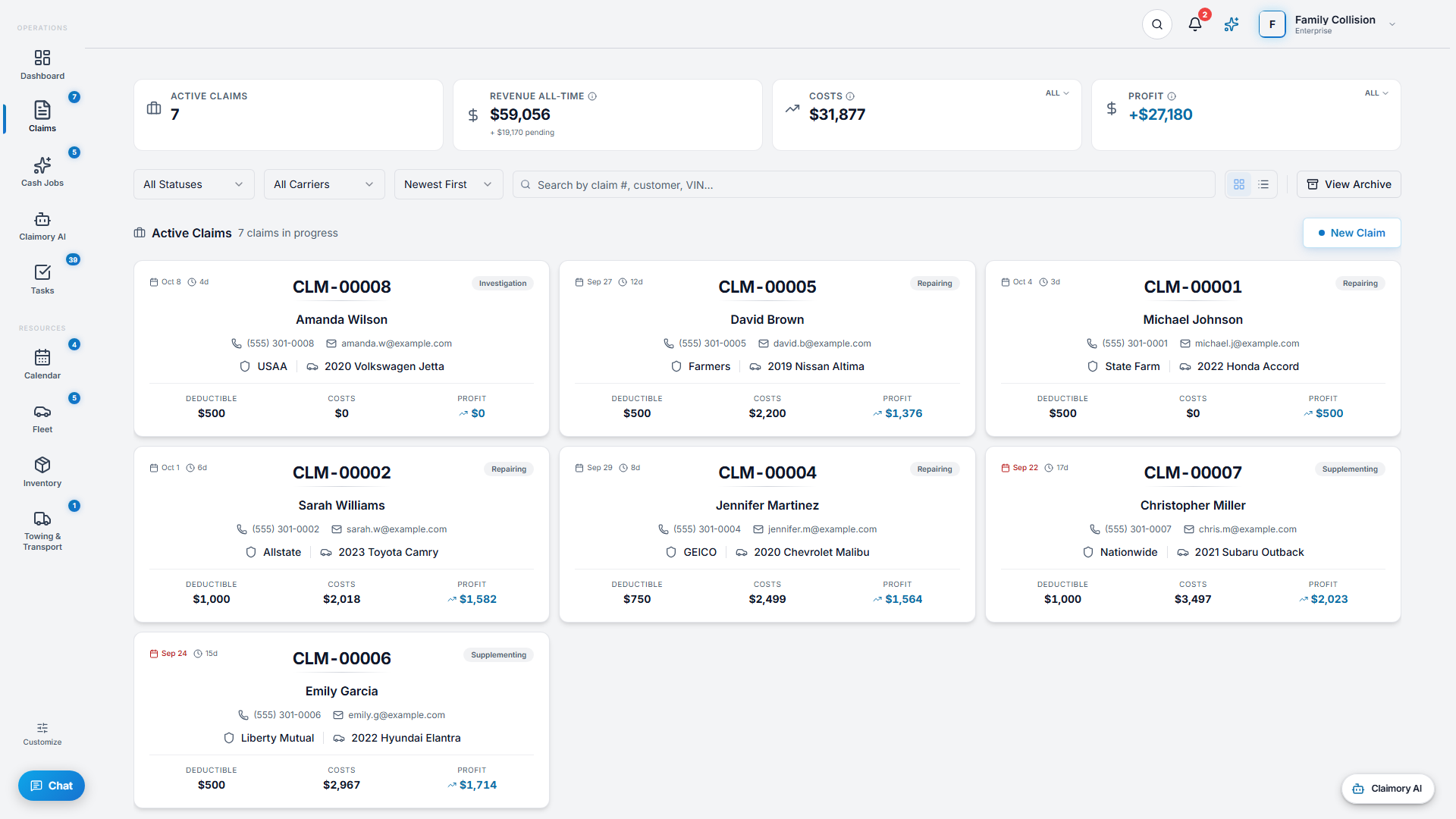Click the Investigation status badge

coord(503,284)
